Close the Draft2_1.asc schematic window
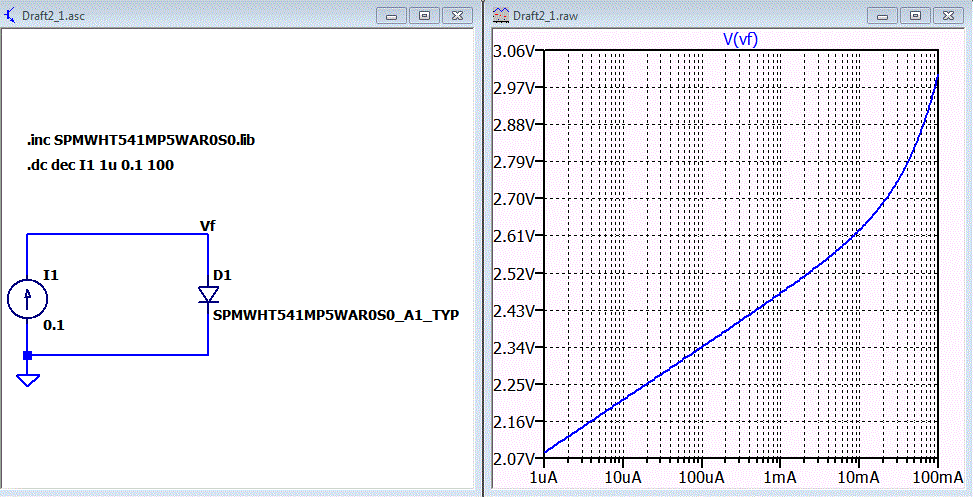 pyautogui.click(x=457, y=16)
